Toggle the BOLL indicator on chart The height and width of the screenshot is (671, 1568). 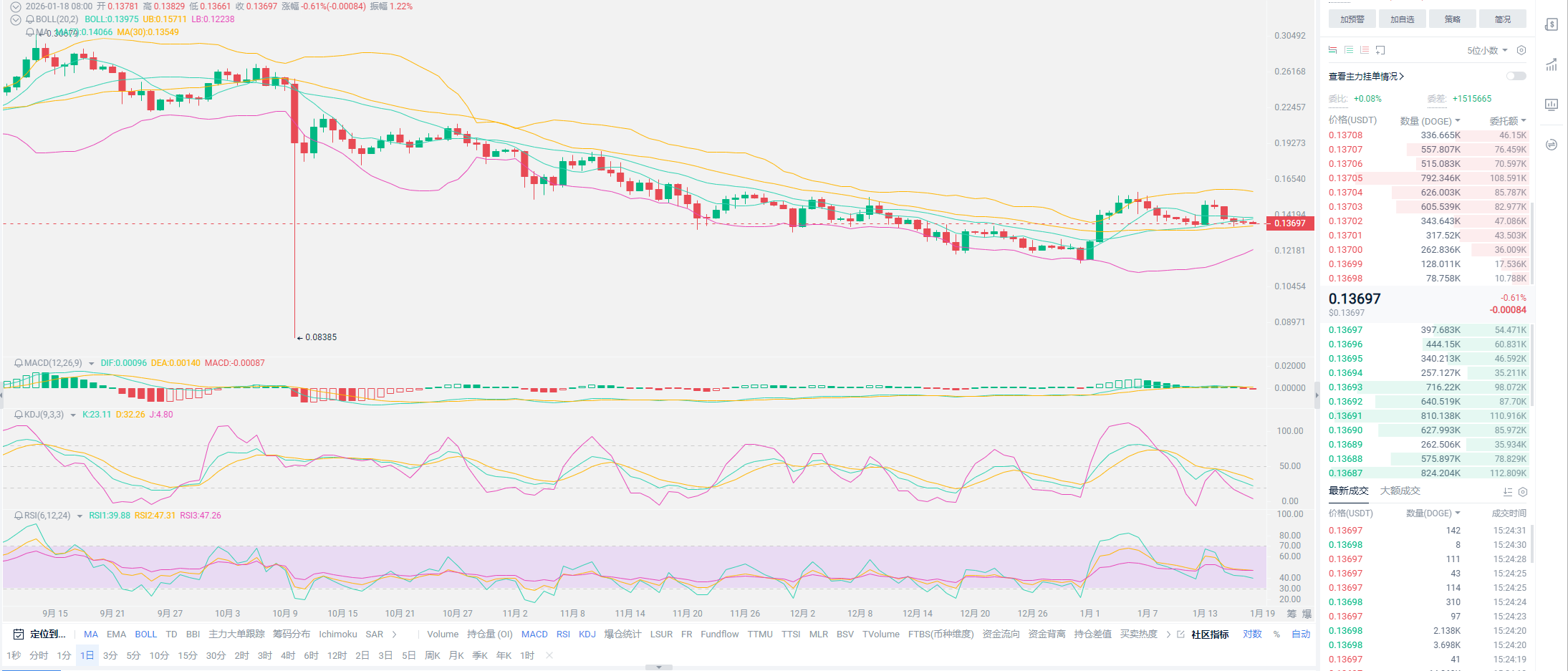pos(145,634)
